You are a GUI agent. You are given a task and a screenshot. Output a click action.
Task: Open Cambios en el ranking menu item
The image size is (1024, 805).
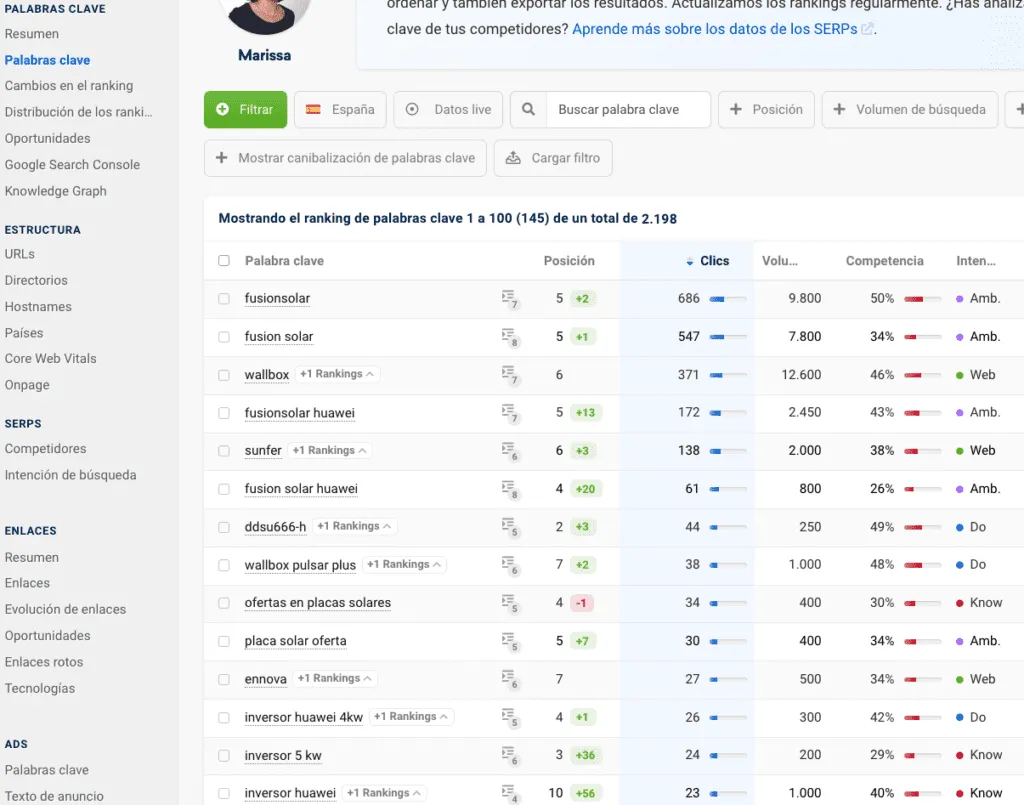69,86
